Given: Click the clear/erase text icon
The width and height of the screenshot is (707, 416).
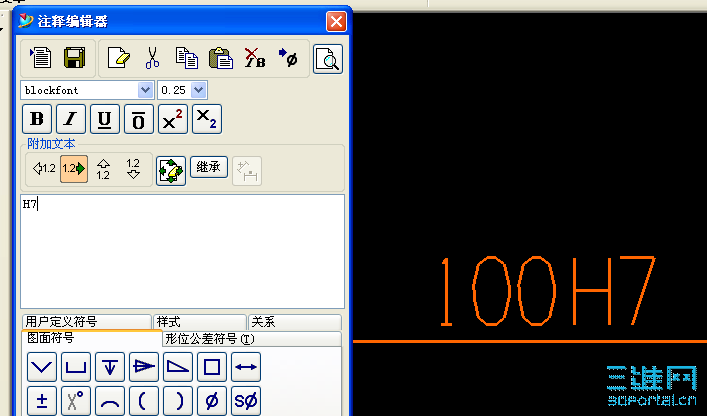Looking at the screenshot, I should click(x=119, y=58).
